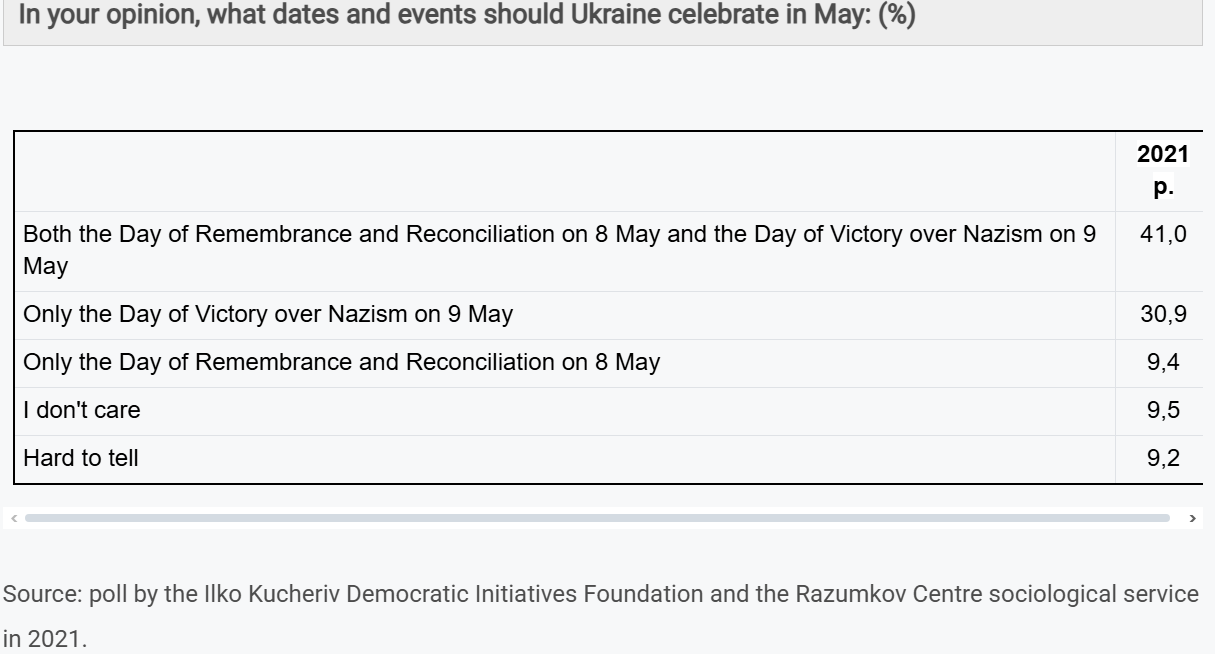Click the empty top-left table header cell
The height and width of the screenshot is (654, 1215).
click(565, 171)
